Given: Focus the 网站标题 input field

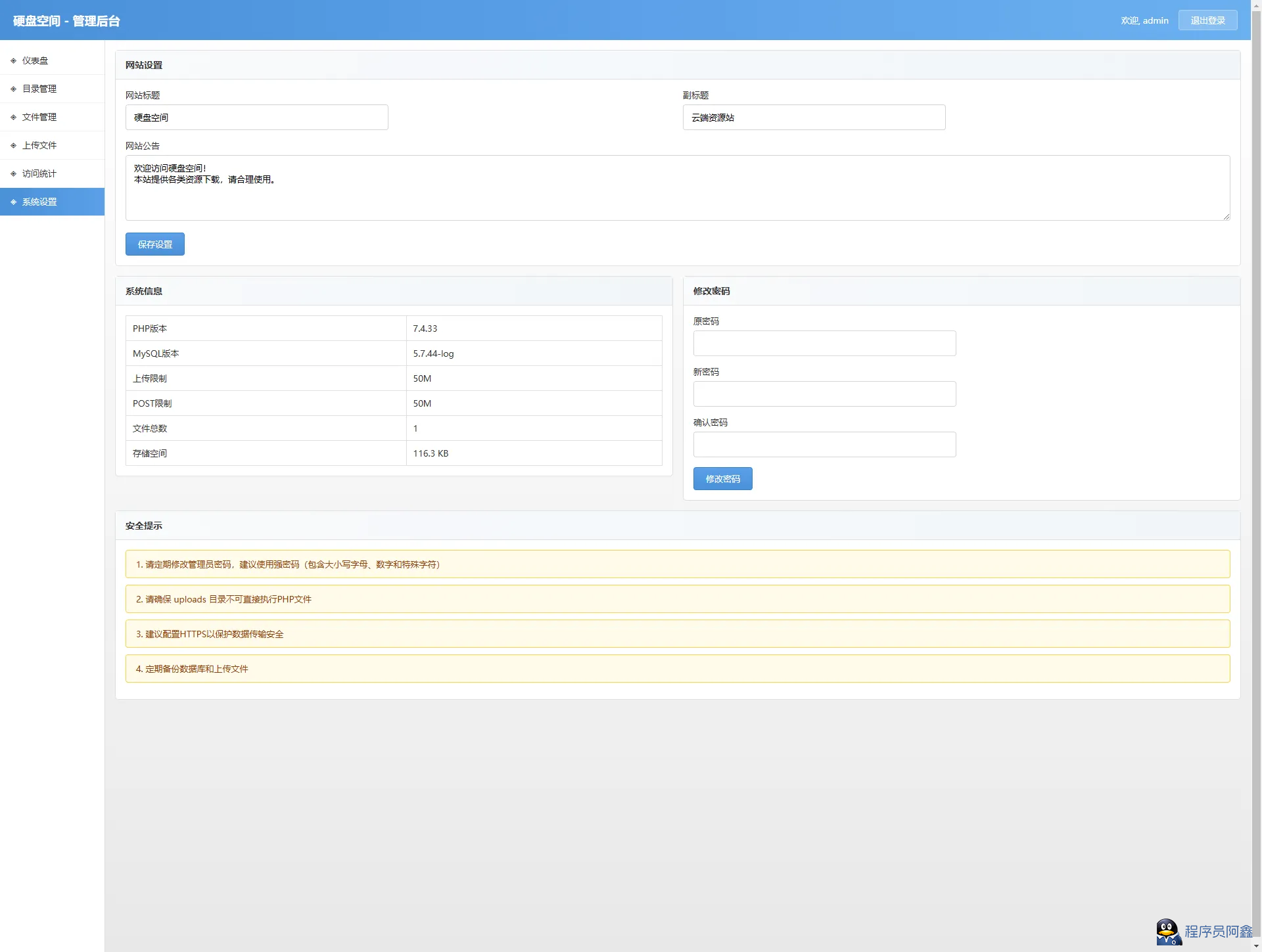Looking at the screenshot, I should click(256, 117).
